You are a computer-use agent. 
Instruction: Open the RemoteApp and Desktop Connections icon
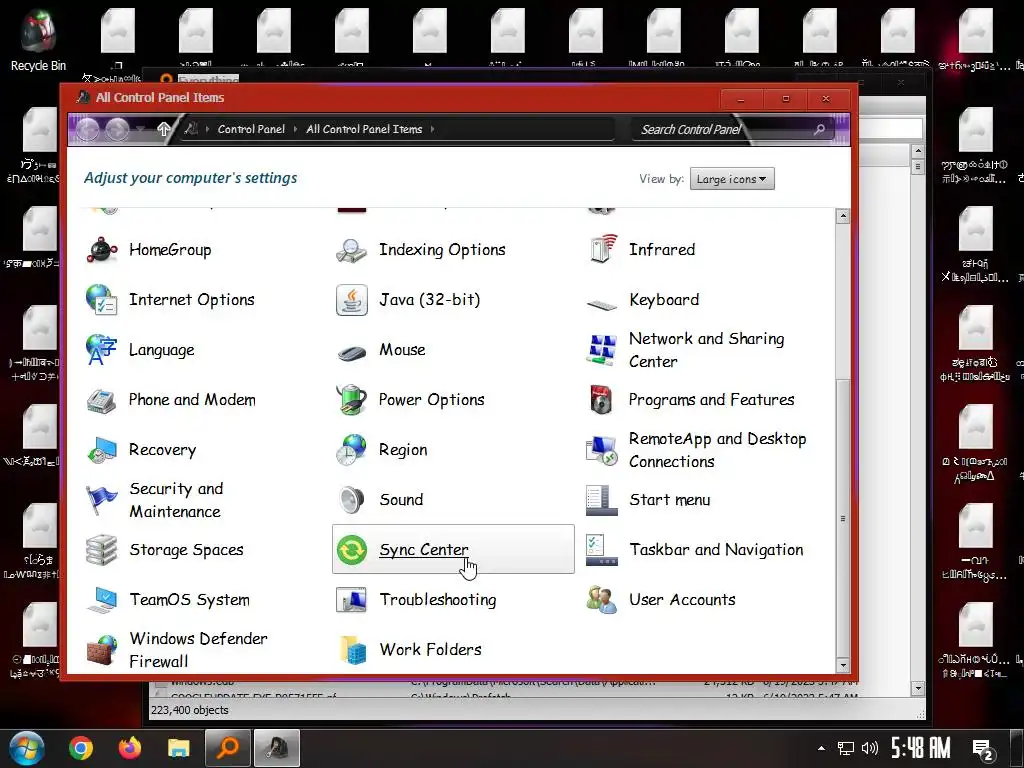[602, 450]
